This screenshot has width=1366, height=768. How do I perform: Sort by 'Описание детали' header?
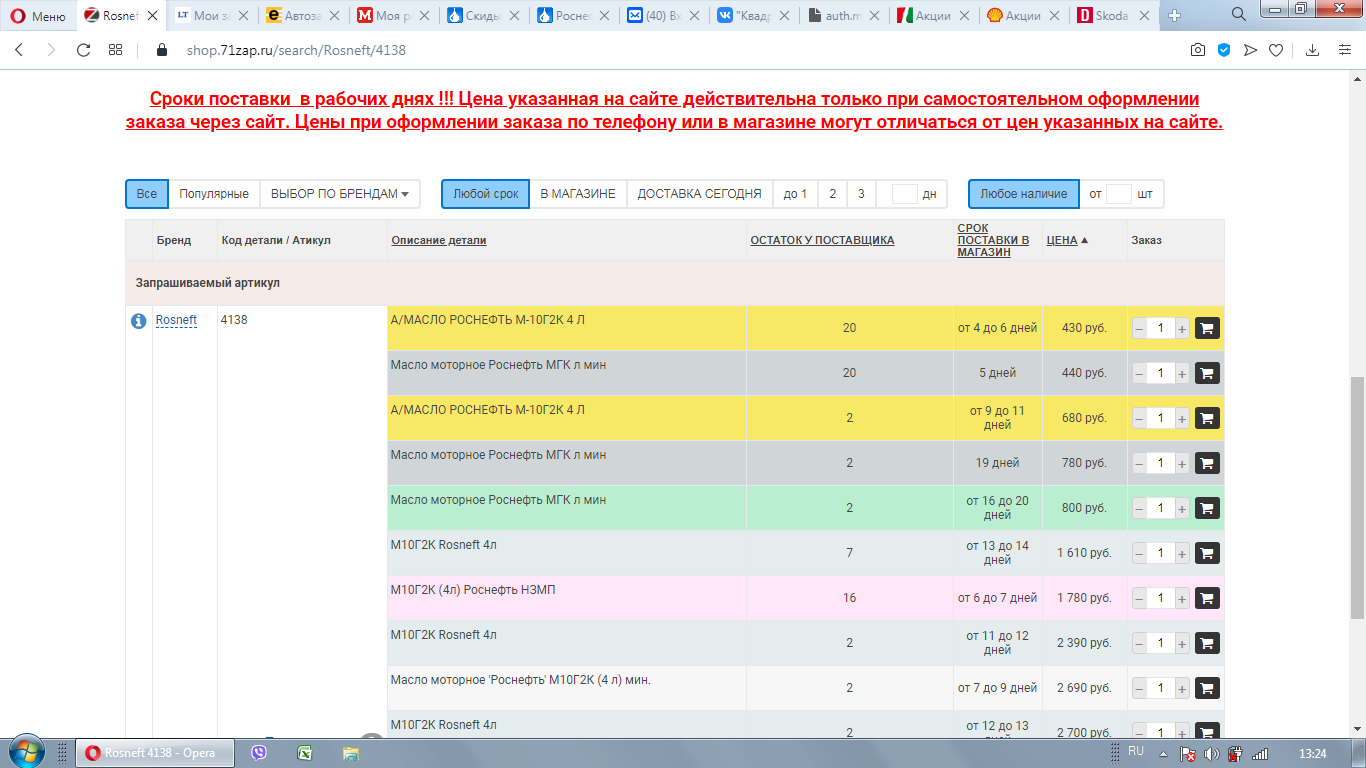[439, 240]
